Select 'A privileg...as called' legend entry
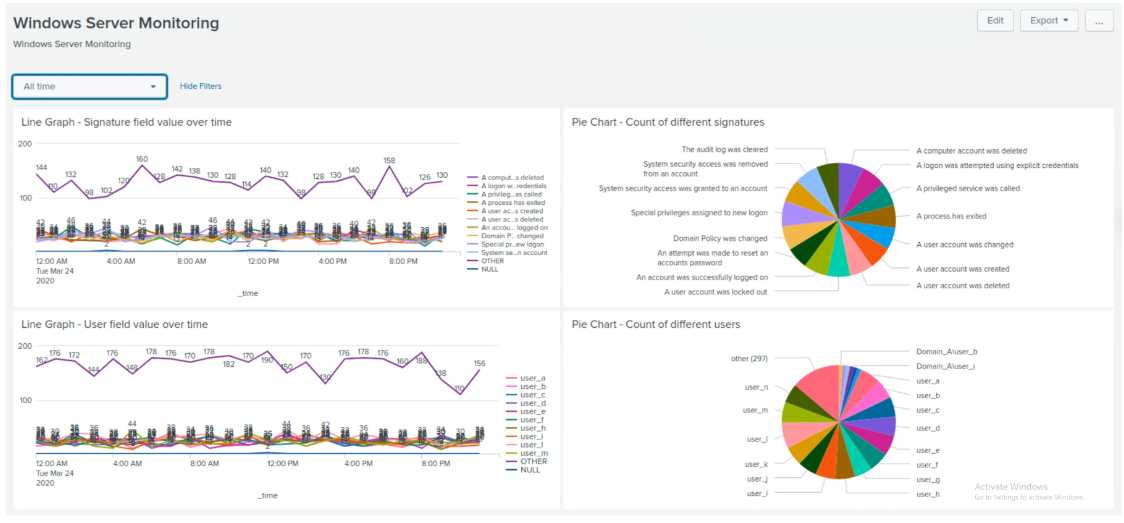This screenshot has width=1124, height=523. point(505,194)
